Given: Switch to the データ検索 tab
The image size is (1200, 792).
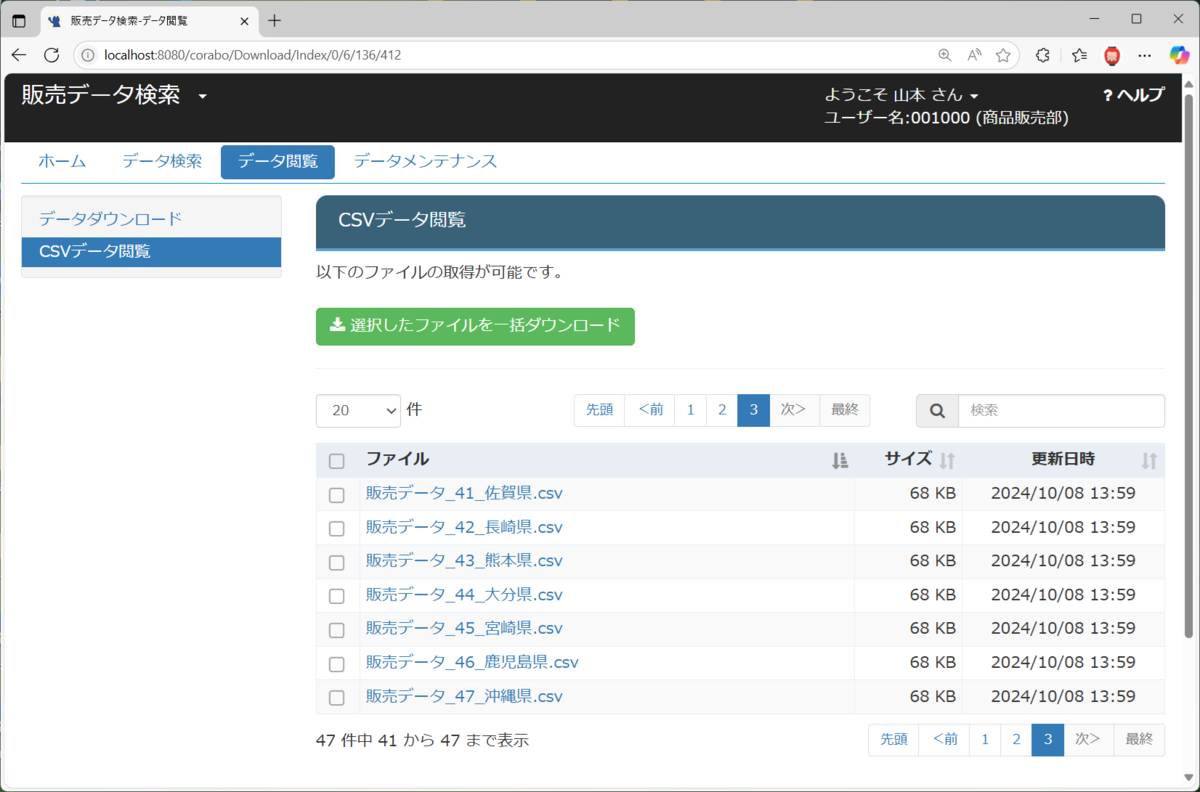Looking at the screenshot, I should 162,161.
